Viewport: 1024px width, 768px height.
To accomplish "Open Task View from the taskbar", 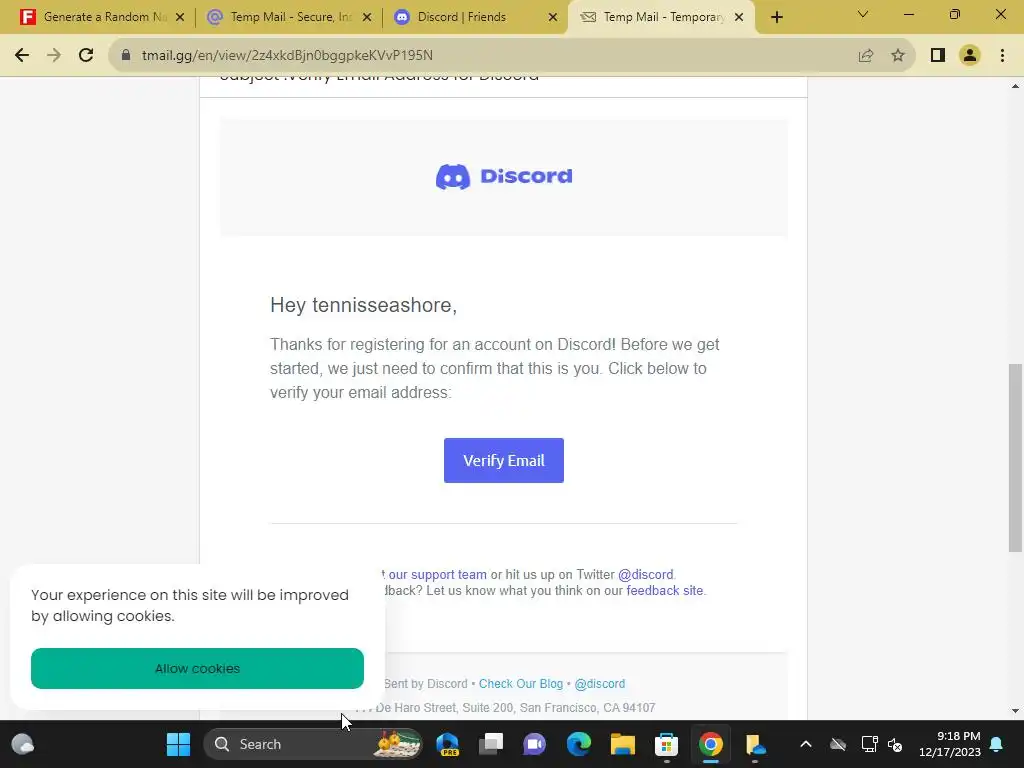I will [x=490, y=744].
